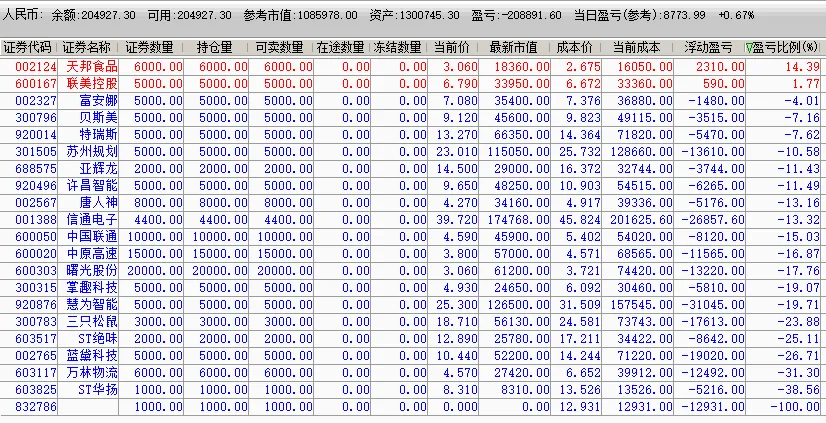Select the 信通电子 row name
This screenshot has width=826, height=423.
[92, 219]
